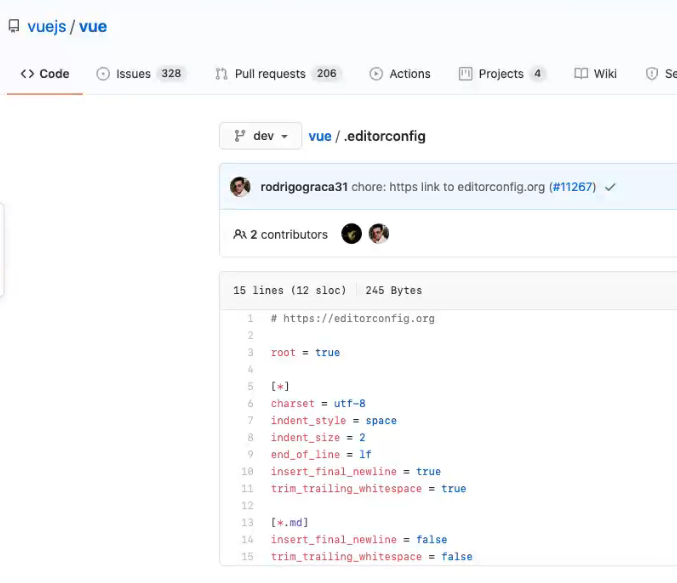This screenshot has width=677, height=583.
Task: Click the charset = utf-8 line
Action: pos(318,403)
